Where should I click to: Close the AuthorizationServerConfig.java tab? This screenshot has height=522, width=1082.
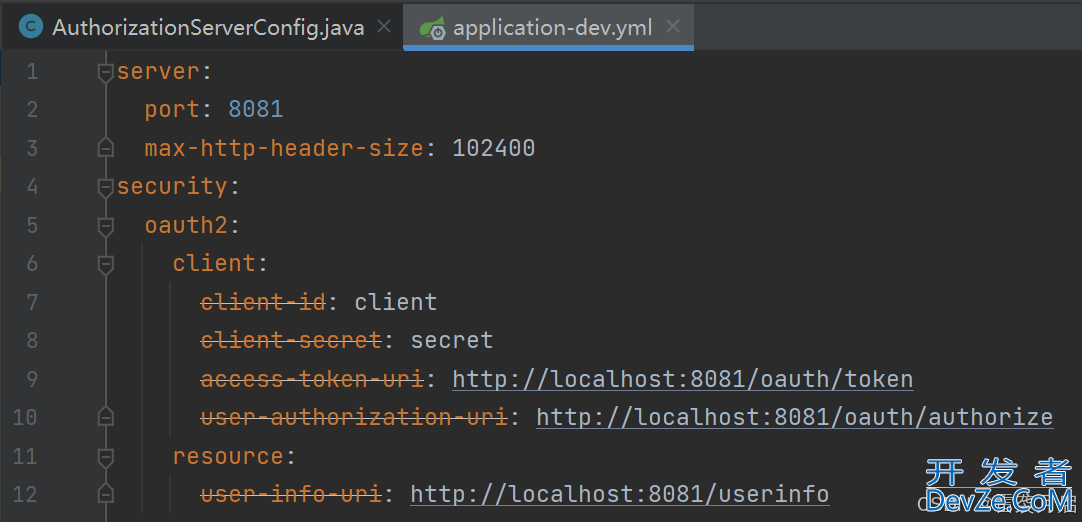click(385, 27)
